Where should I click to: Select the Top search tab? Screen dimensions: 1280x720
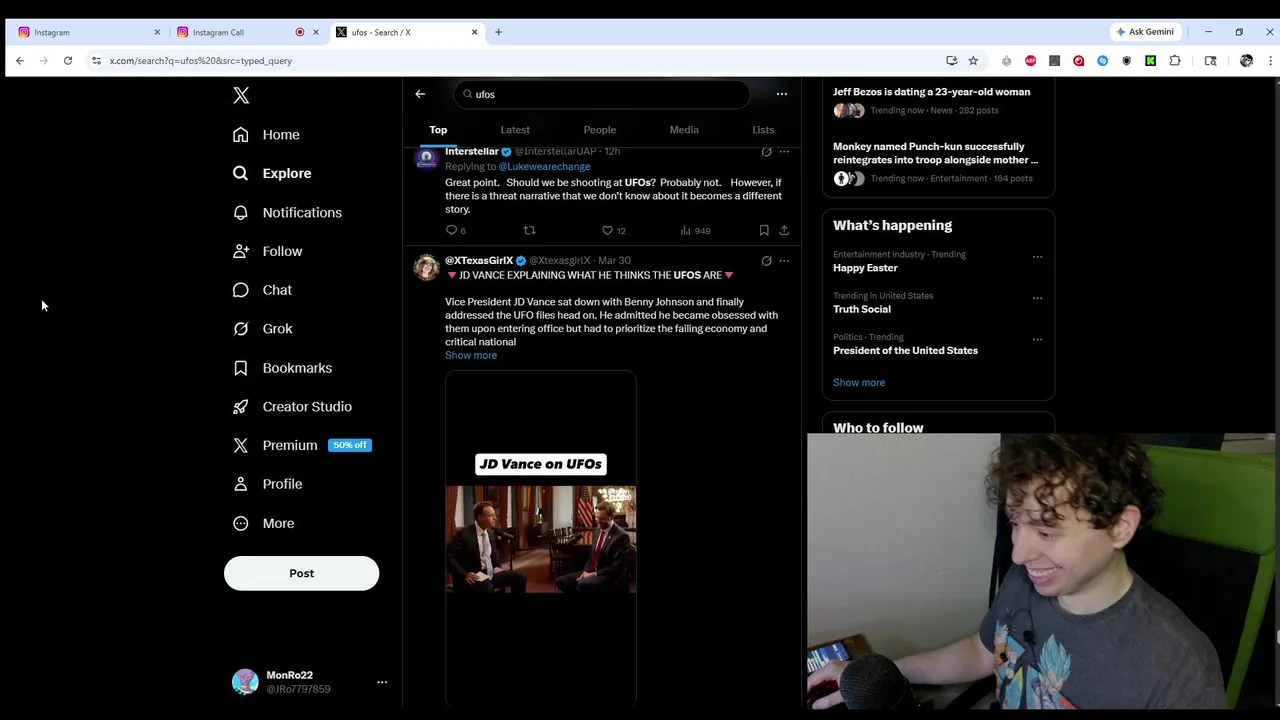coord(438,130)
